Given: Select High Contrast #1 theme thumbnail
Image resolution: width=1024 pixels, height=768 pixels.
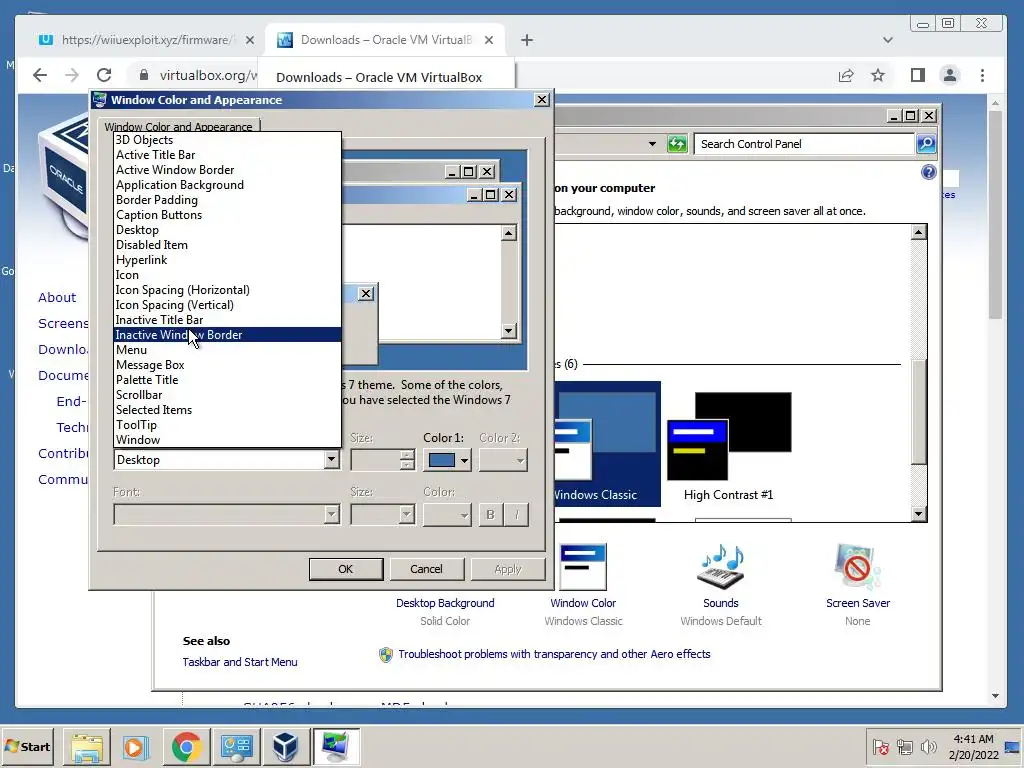Looking at the screenshot, I should 729,446.
